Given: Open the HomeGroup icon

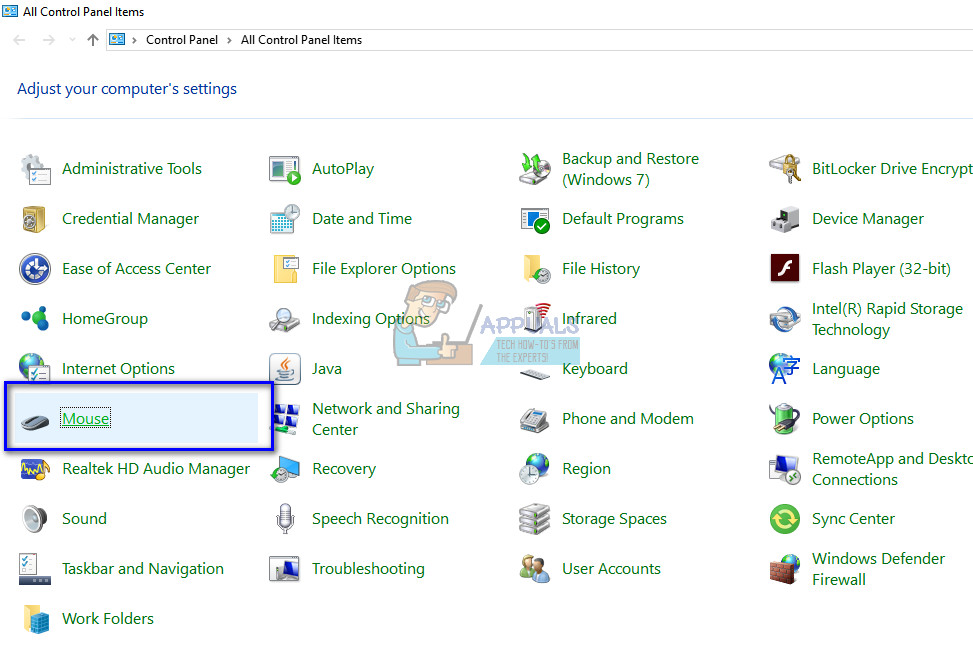Looking at the screenshot, I should point(35,318).
